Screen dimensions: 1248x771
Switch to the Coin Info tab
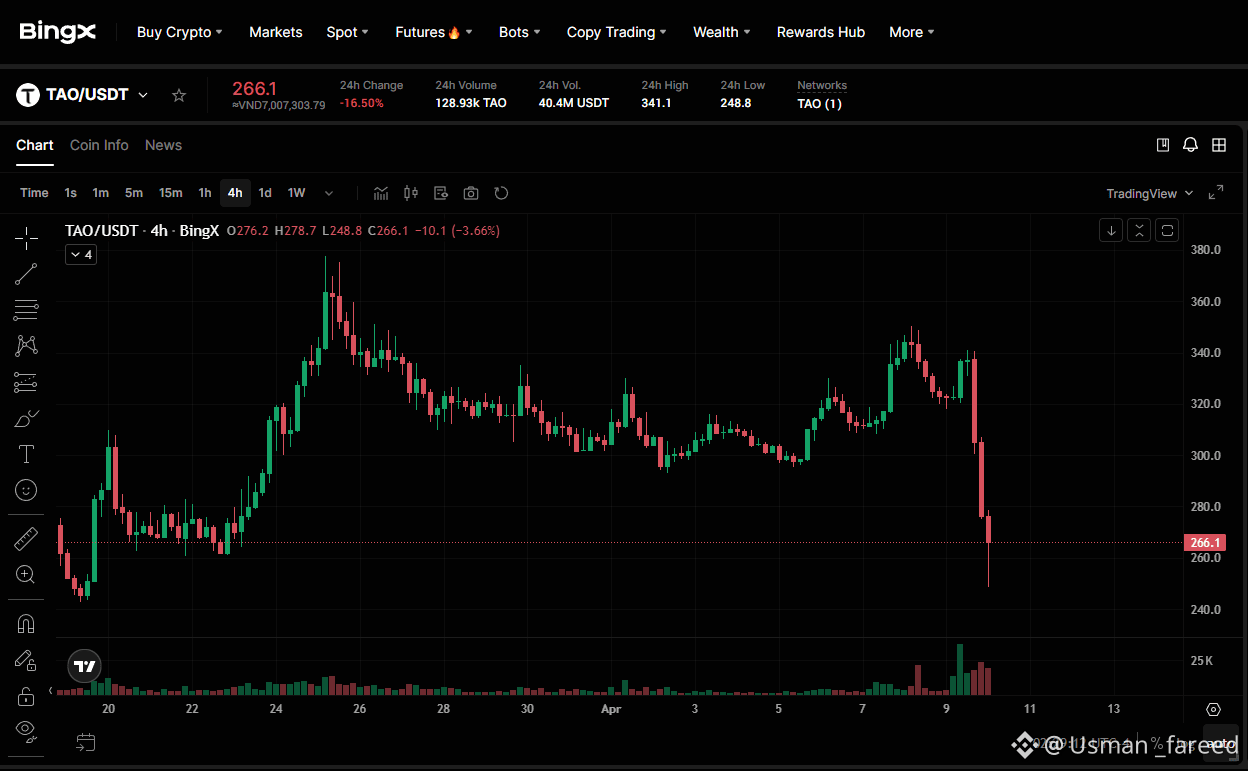[99, 145]
